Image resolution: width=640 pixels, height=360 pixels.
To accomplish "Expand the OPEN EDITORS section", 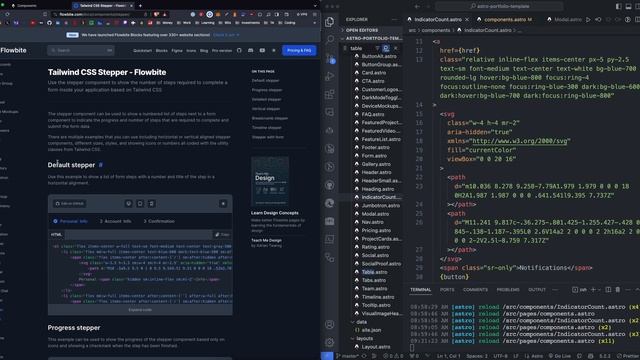I will pyautogui.click(x=371, y=30).
